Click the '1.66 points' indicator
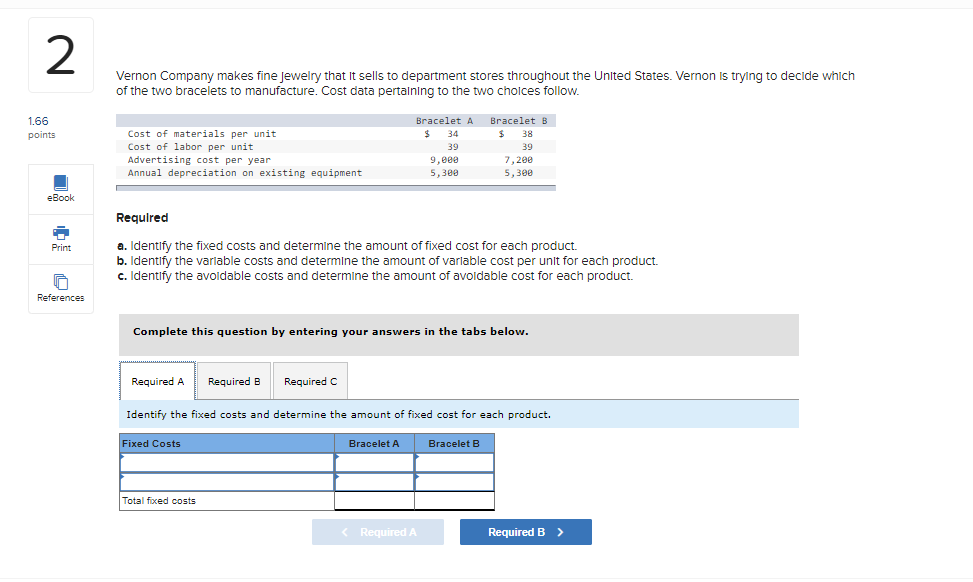The width and height of the screenshot is (973, 582). [38, 127]
